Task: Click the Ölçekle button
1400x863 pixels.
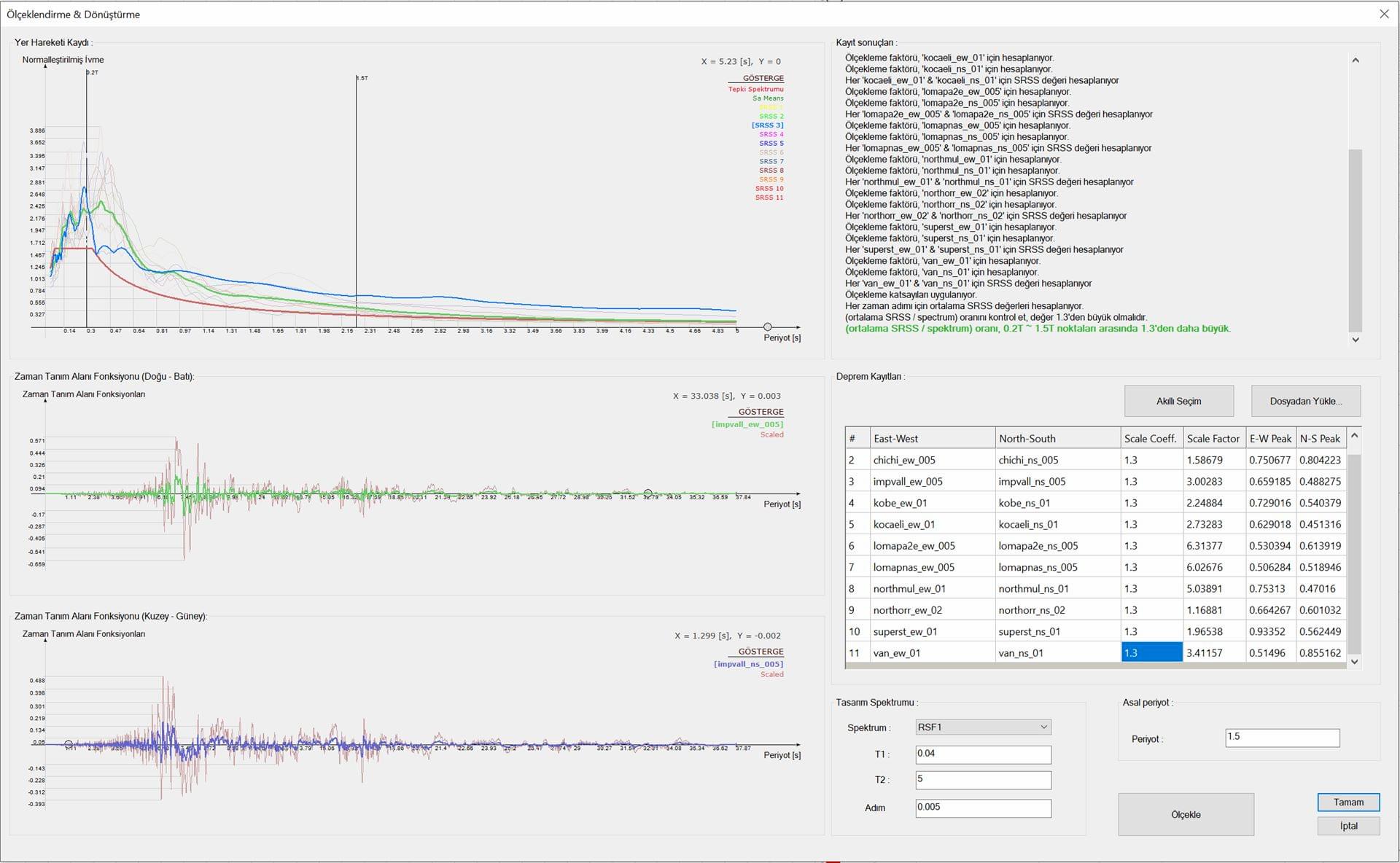Action: pos(1186,814)
